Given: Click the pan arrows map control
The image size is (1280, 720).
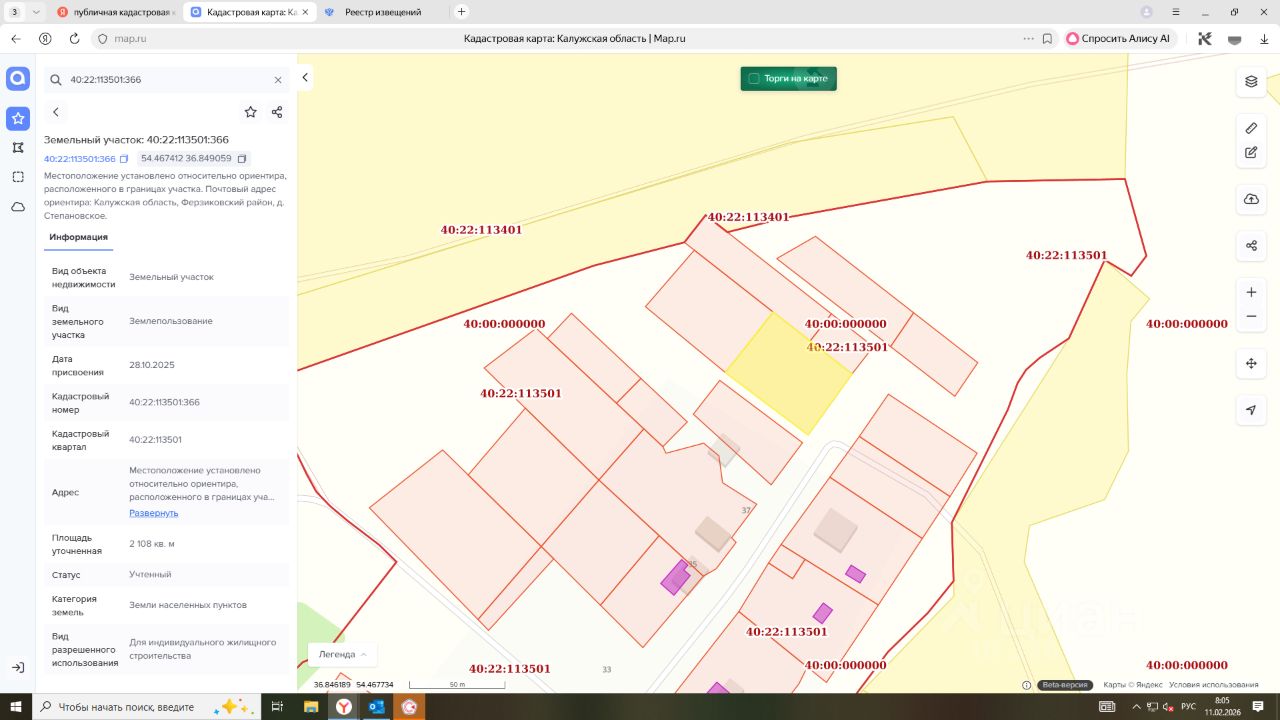Looking at the screenshot, I should [1251, 363].
